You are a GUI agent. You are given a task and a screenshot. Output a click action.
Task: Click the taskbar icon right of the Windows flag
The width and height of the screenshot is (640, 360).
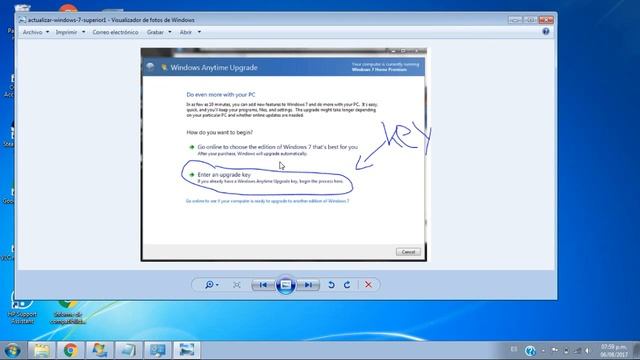pos(129,350)
